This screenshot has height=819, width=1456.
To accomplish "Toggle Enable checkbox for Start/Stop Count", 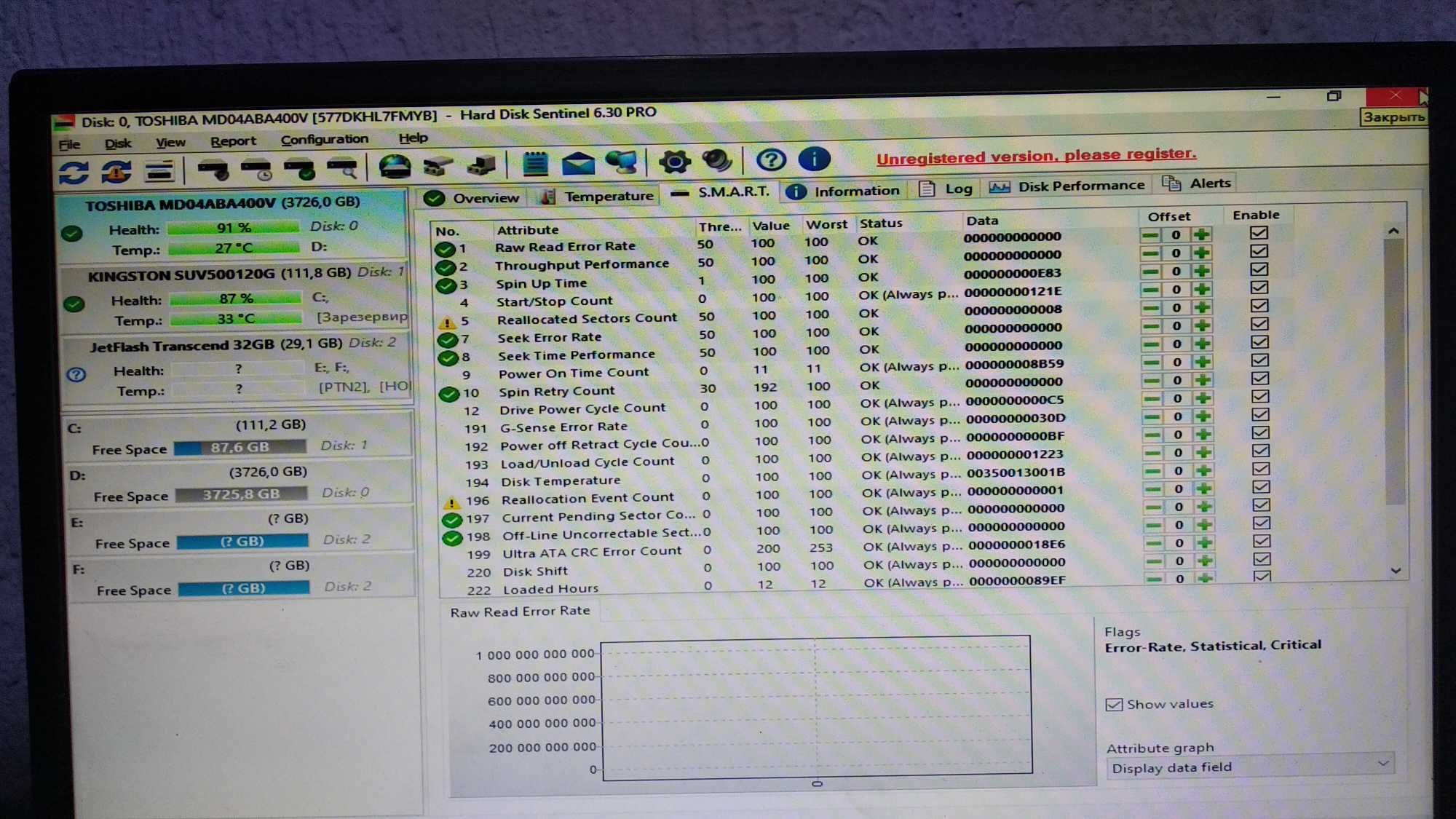I will pos(1259,288).
